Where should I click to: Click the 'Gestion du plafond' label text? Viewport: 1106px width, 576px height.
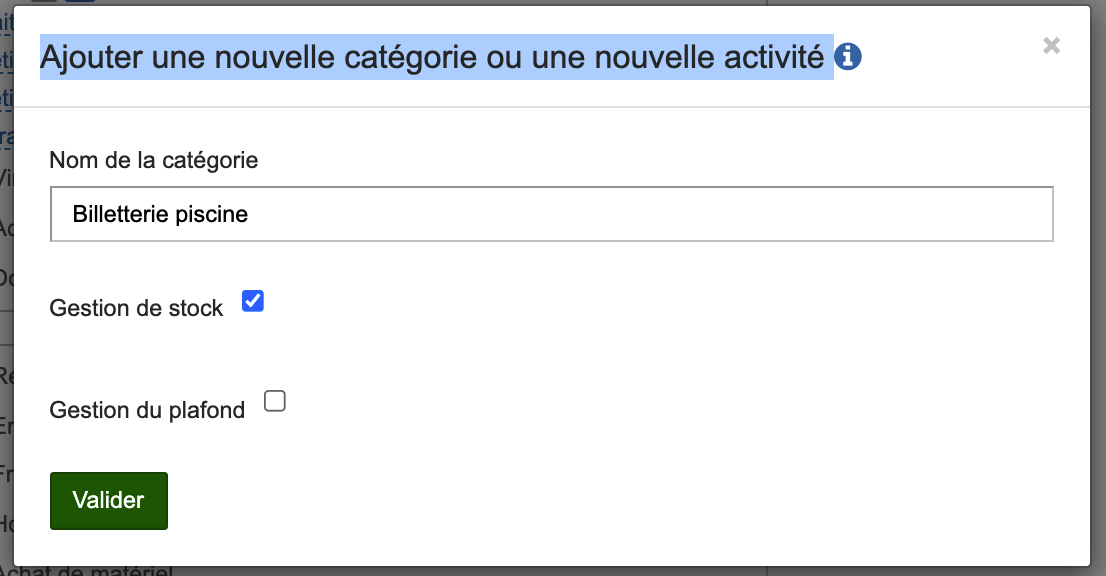[x=147, y=409]
